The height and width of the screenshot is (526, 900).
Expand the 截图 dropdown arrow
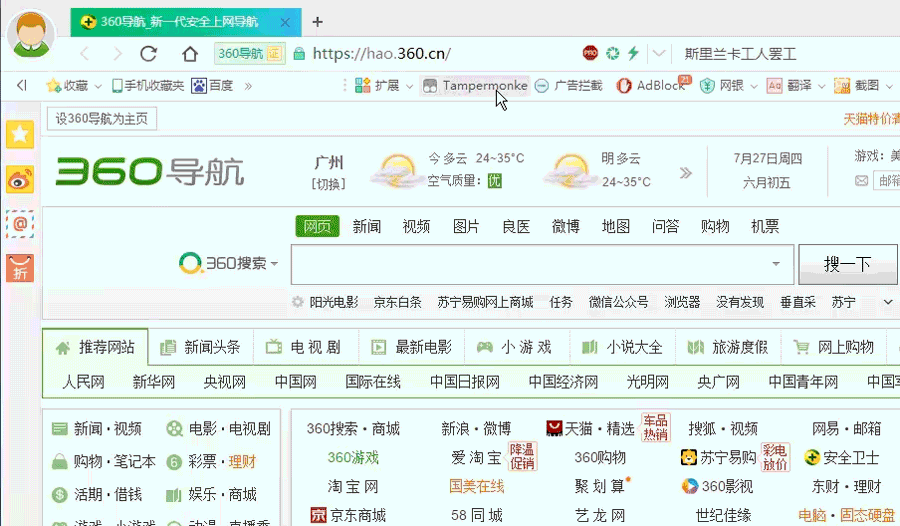[x=889, y=86]
